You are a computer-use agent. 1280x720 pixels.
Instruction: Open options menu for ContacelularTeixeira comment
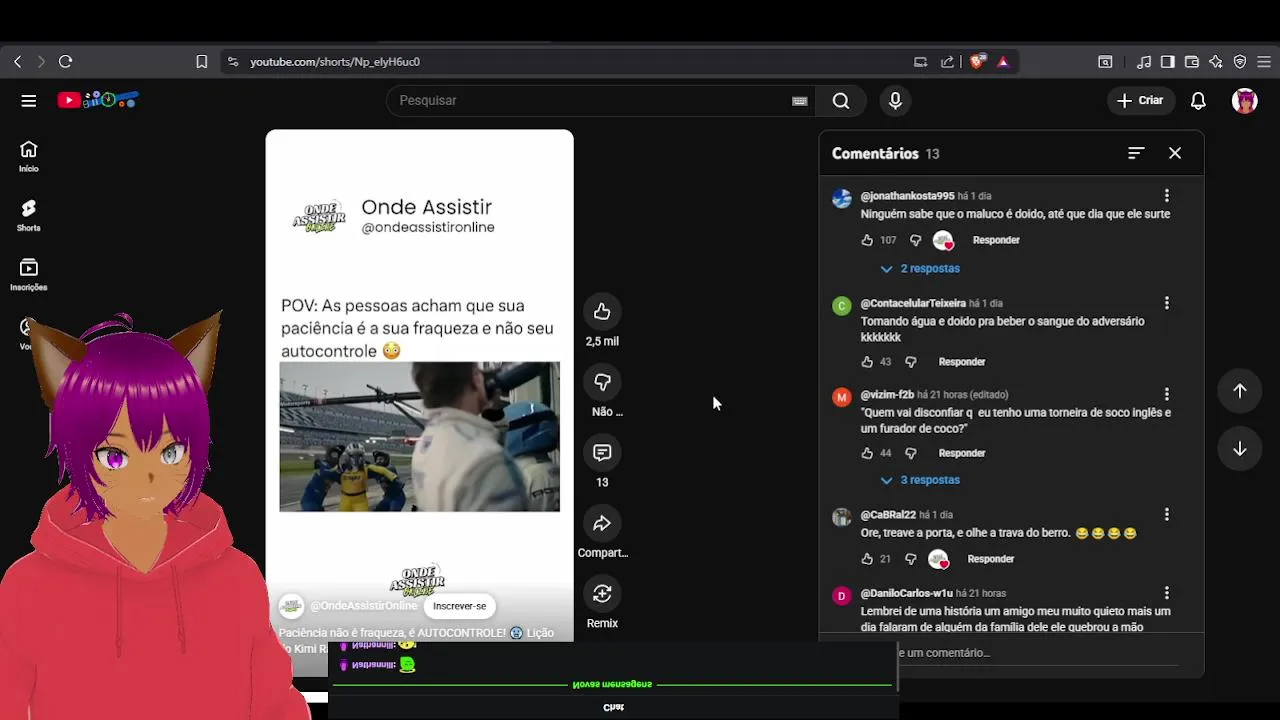1166,303
